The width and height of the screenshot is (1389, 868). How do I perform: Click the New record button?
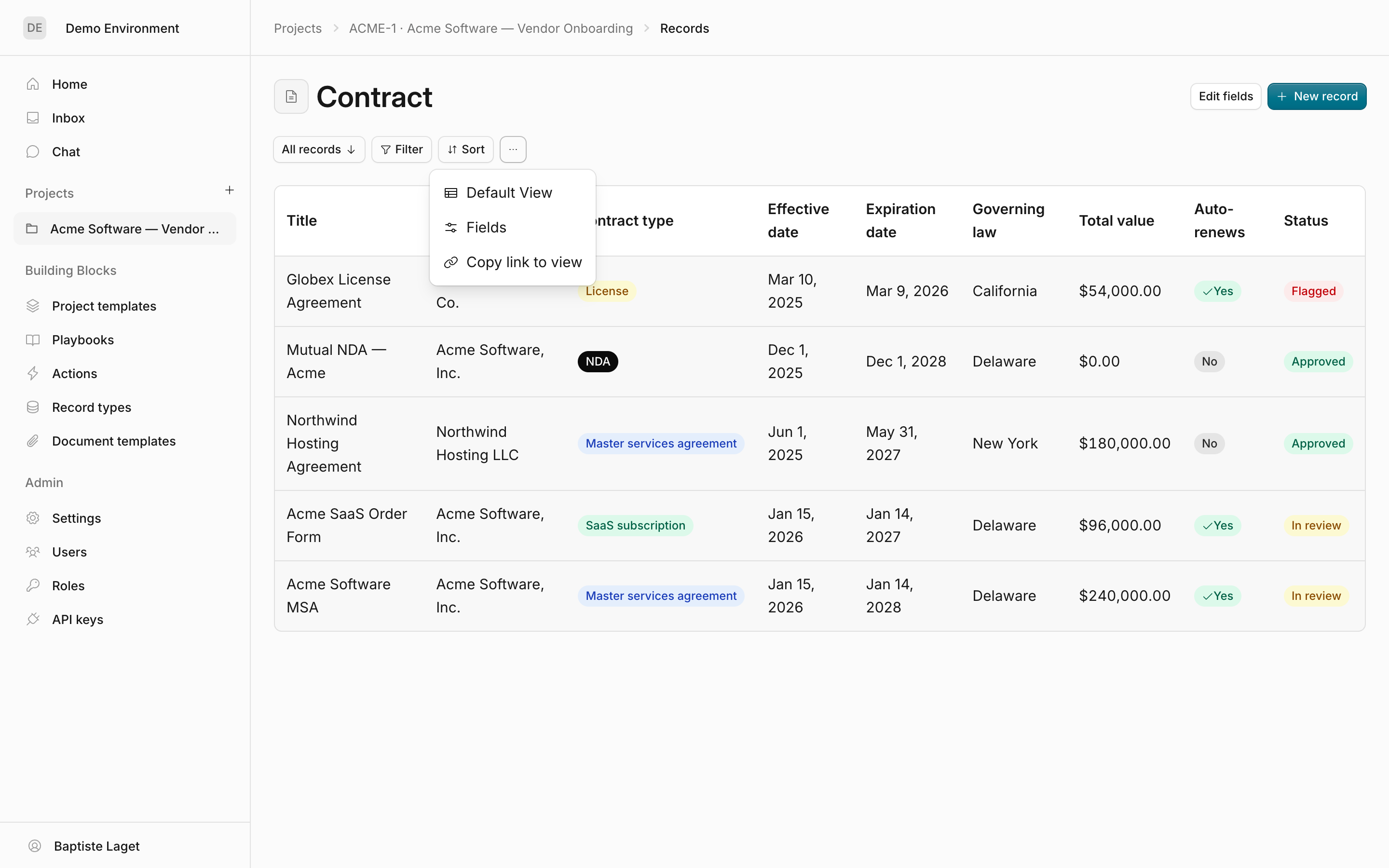(x=1317, y=96)
